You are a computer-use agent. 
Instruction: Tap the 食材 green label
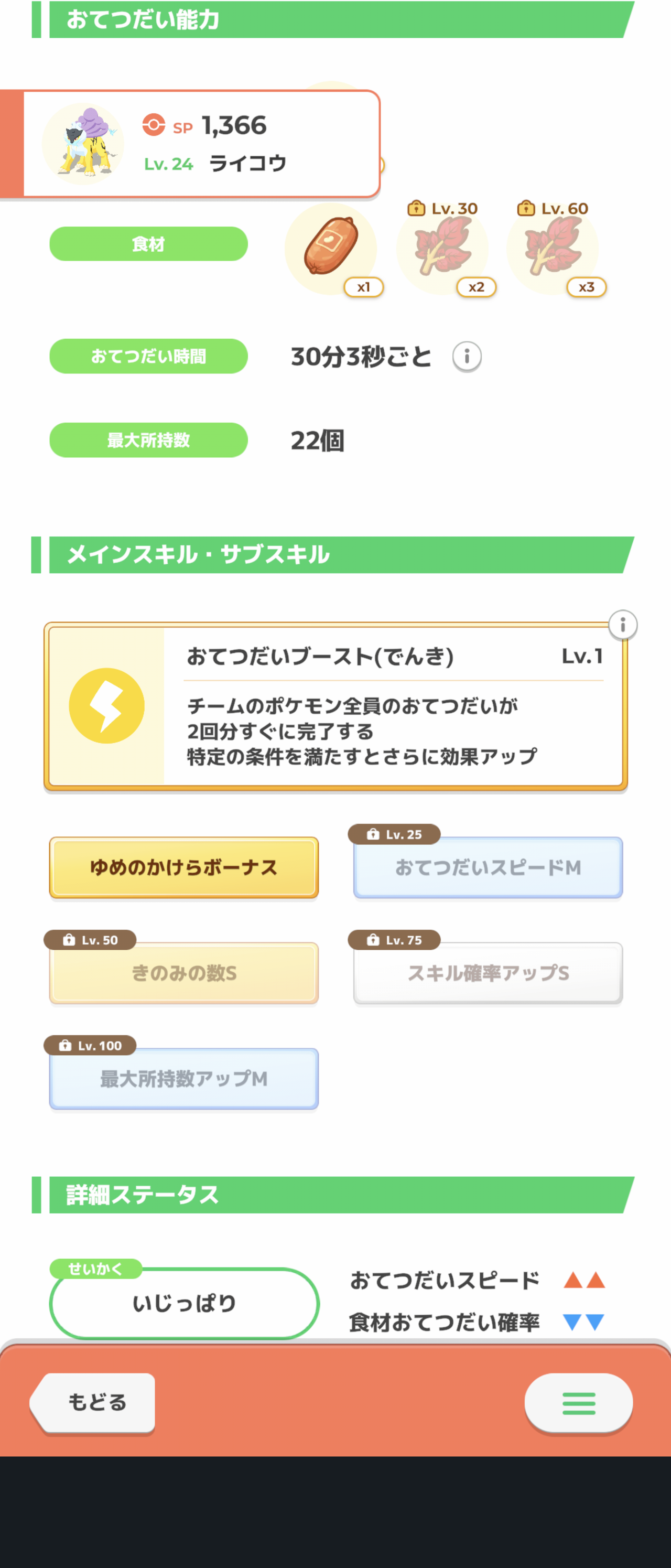tap(148, 244)
